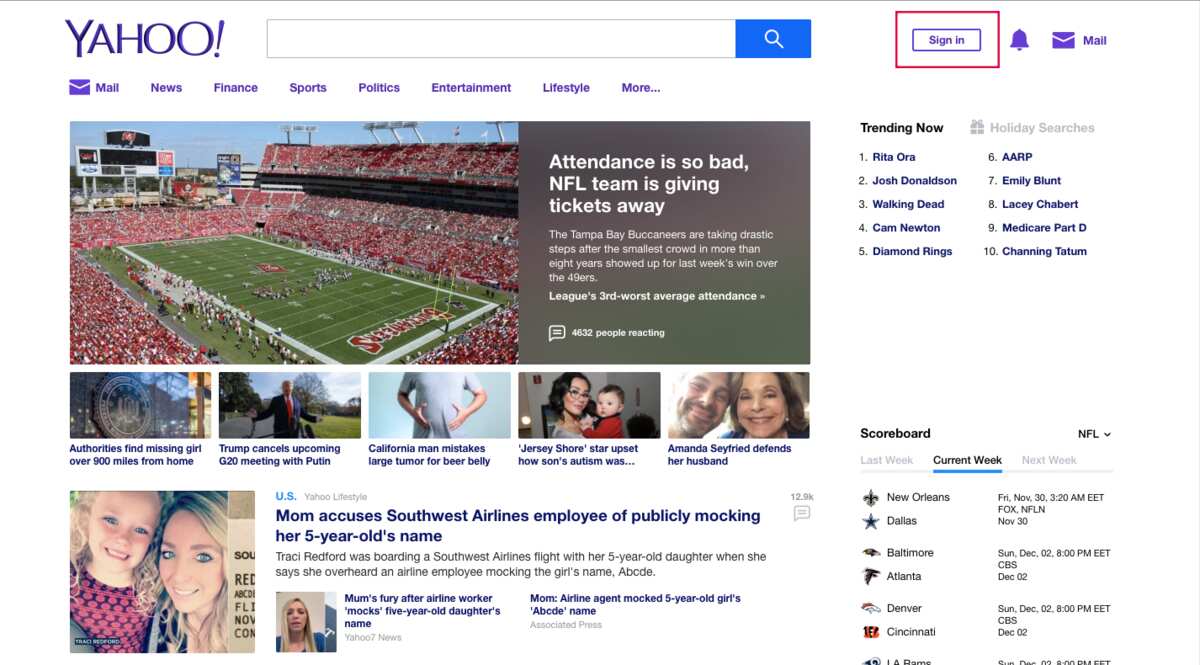This screenshot has height=665, width=1200.
Task: Open the Mom accuses Southwest Airlines headline
Action: (x=518, y=525)
